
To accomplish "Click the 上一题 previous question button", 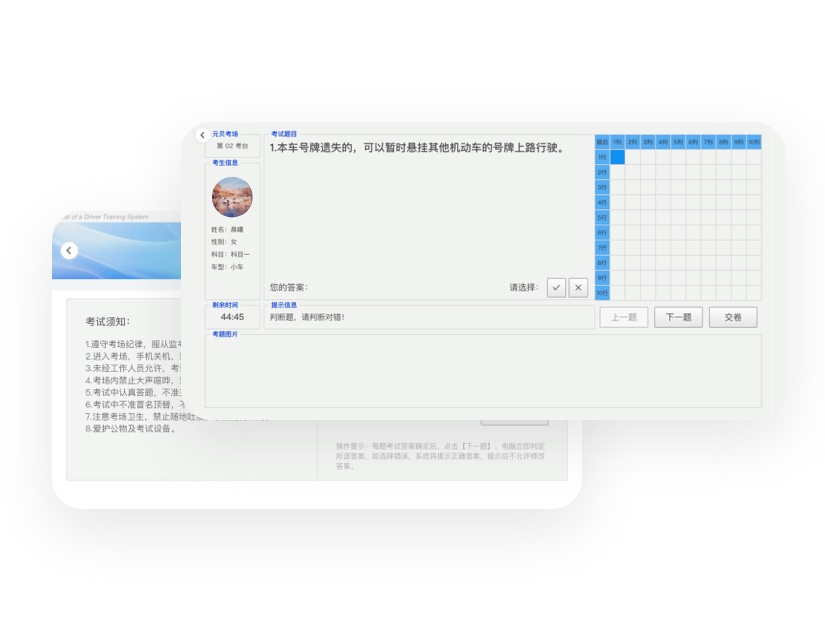I will pos(624,317).
